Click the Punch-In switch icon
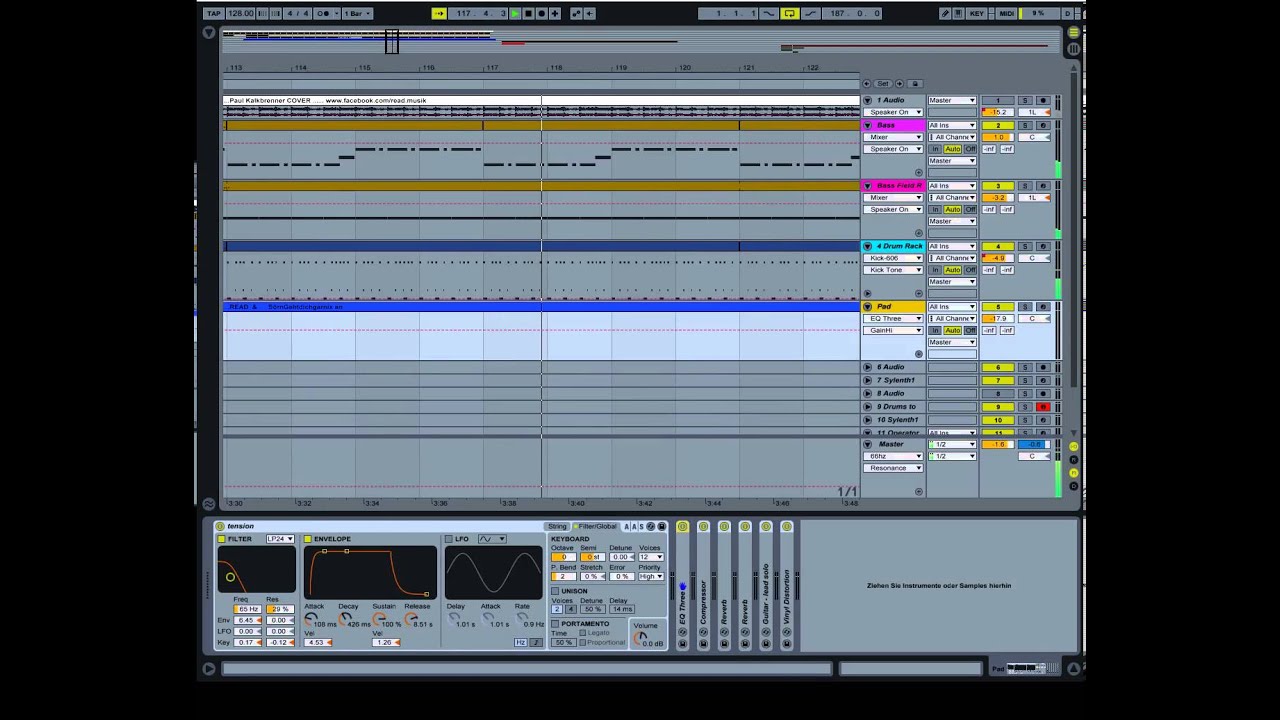This screenshot has height=720, width=1280. tap(769, 13)
